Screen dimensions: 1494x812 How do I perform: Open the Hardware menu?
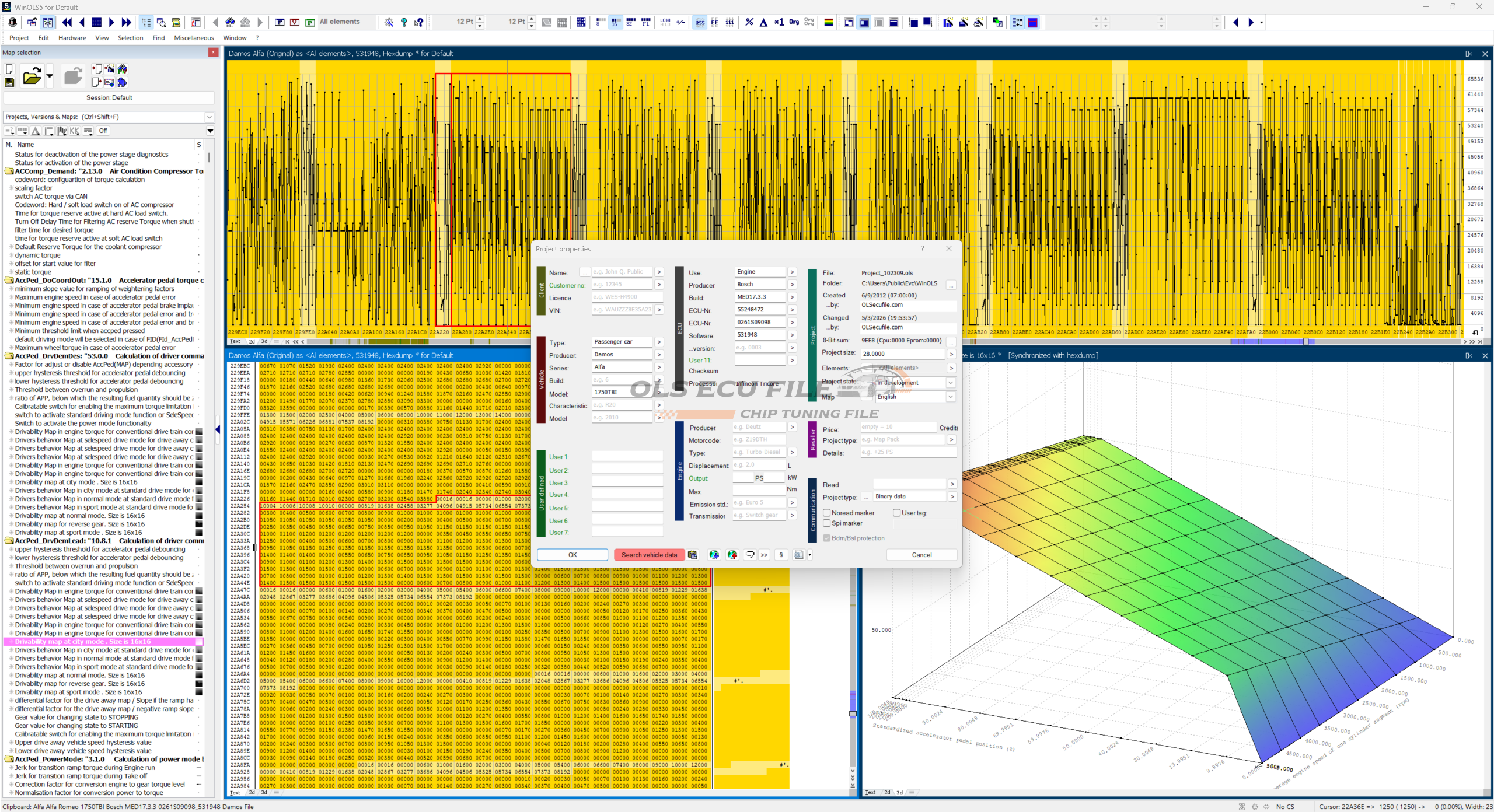tap(72, 38)
